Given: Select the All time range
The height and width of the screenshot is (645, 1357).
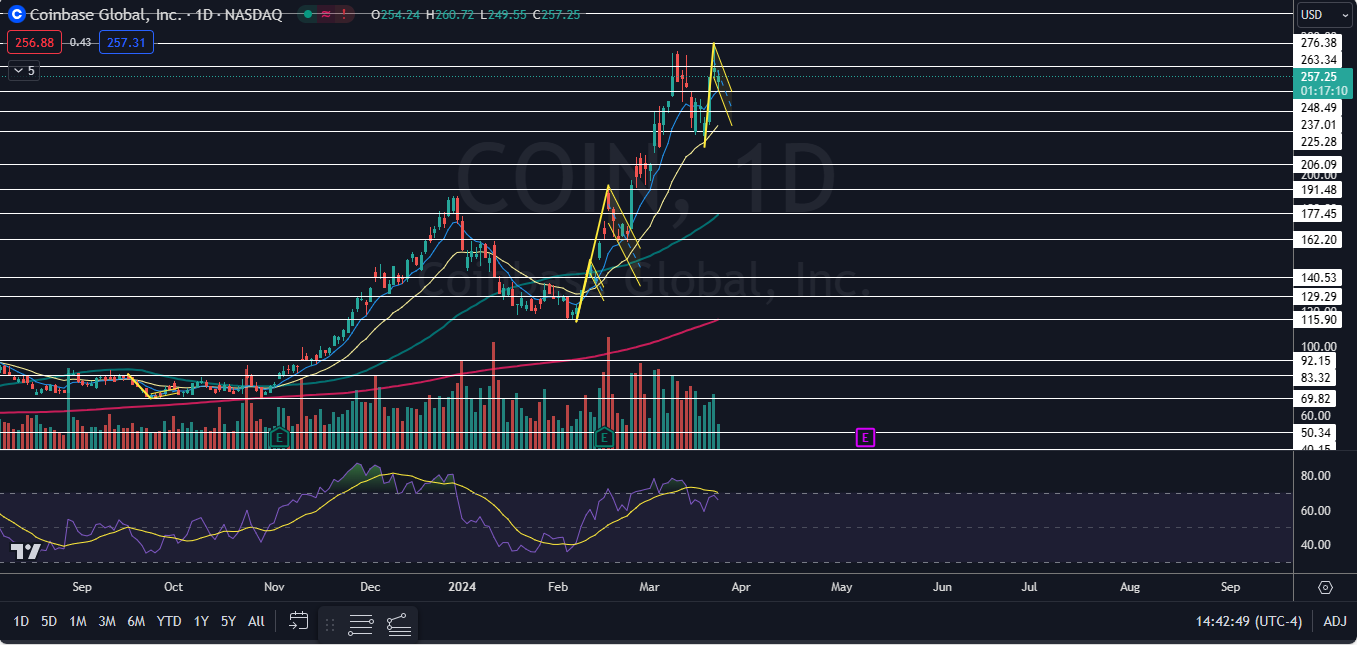Looking at the screenshot, I should (x=256, y=621).
